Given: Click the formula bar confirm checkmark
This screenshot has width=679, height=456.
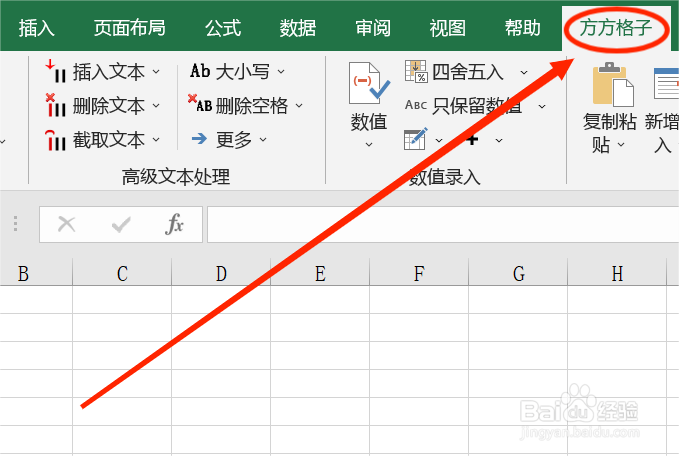Looking at the screenshot, I should [121, 225].
